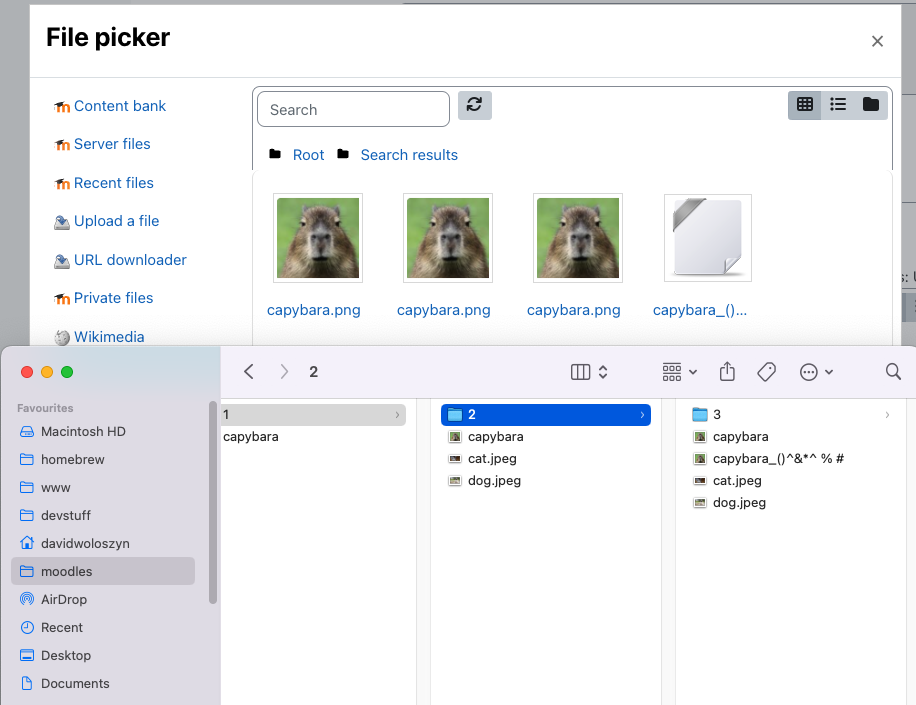Open Finder Action ellipsis menu
The height and width of the screenshot is (705, 916).
click(809, 372)
